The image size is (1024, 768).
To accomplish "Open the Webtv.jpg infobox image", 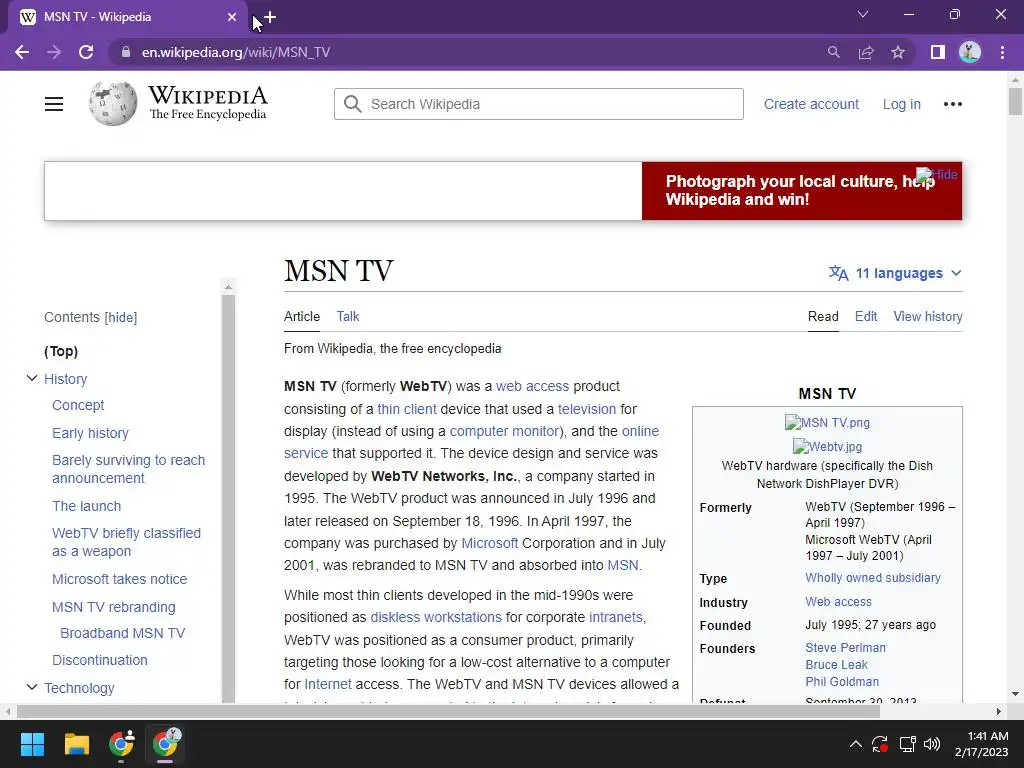I will click(x=827, y=447).
